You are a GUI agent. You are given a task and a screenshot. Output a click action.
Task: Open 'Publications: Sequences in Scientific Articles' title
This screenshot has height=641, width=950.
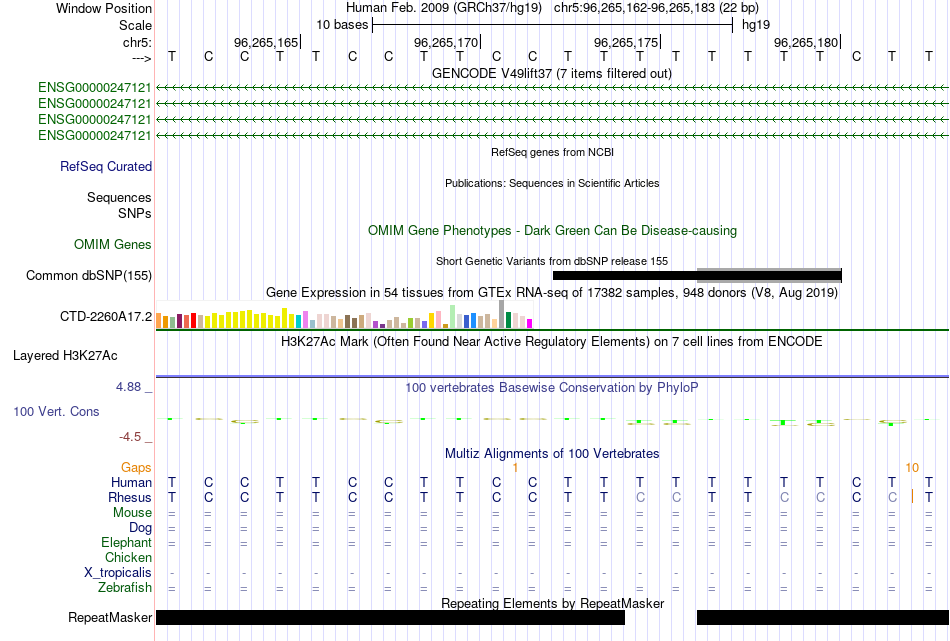552,183
